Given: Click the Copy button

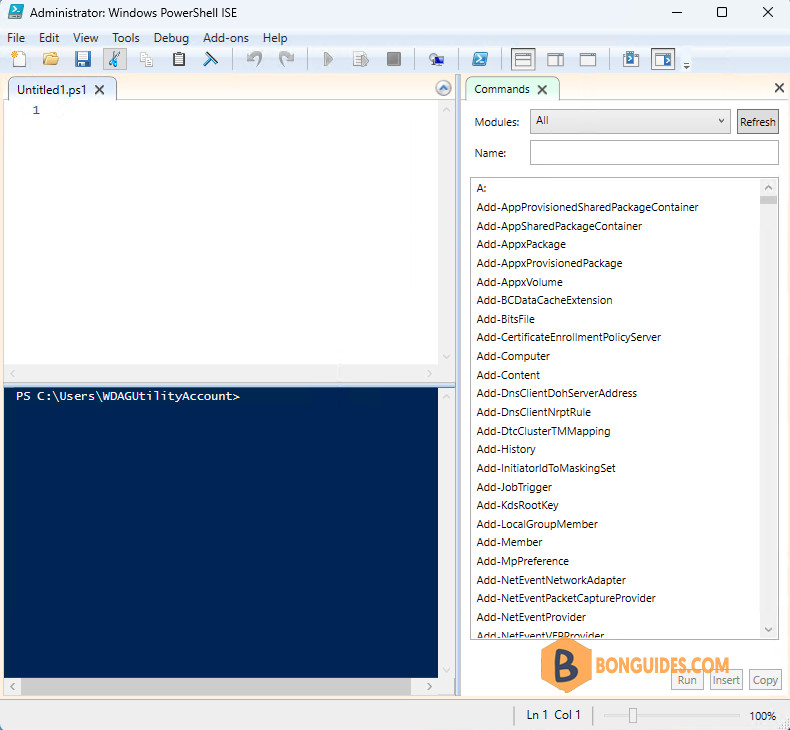Looking at the screenshot, I should point(765,680).
